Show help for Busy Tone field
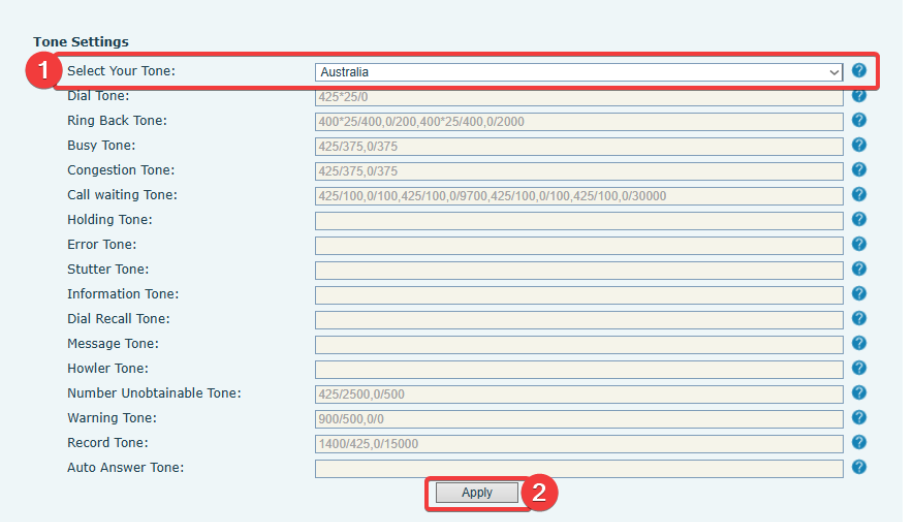The image size is (903, 522). (858, 146)
